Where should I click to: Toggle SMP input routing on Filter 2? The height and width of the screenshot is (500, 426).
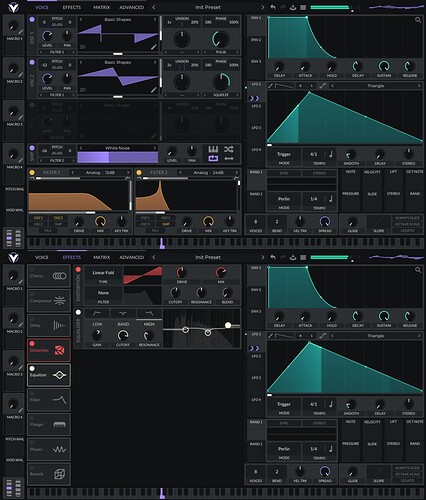(x=166, y=224)
